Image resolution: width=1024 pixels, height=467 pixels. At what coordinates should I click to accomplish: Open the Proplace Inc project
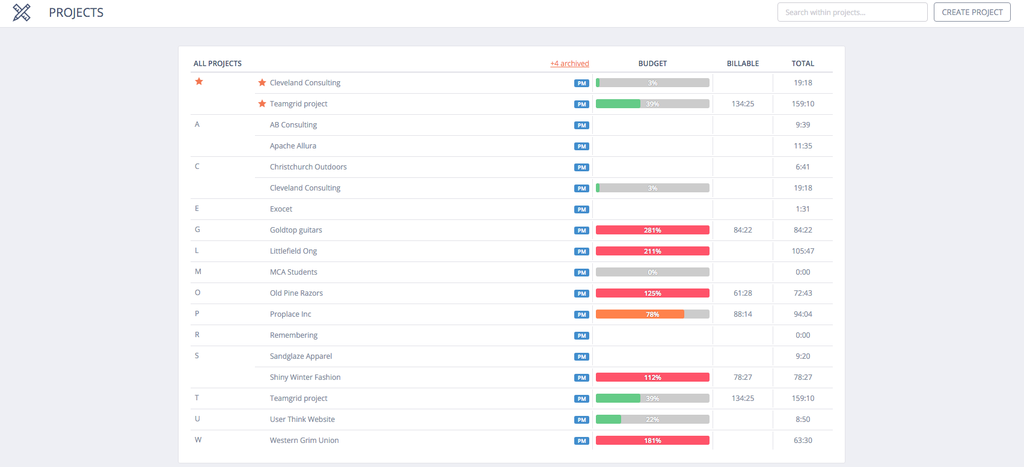coord(291,314)
